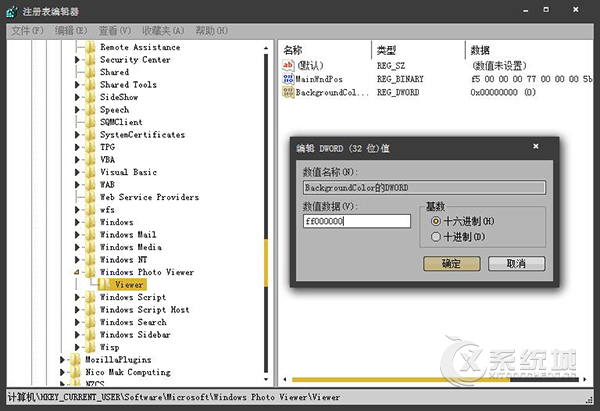Open the 文件(F) menu
The height and width of the screenshot is (411, 600).
27,31
